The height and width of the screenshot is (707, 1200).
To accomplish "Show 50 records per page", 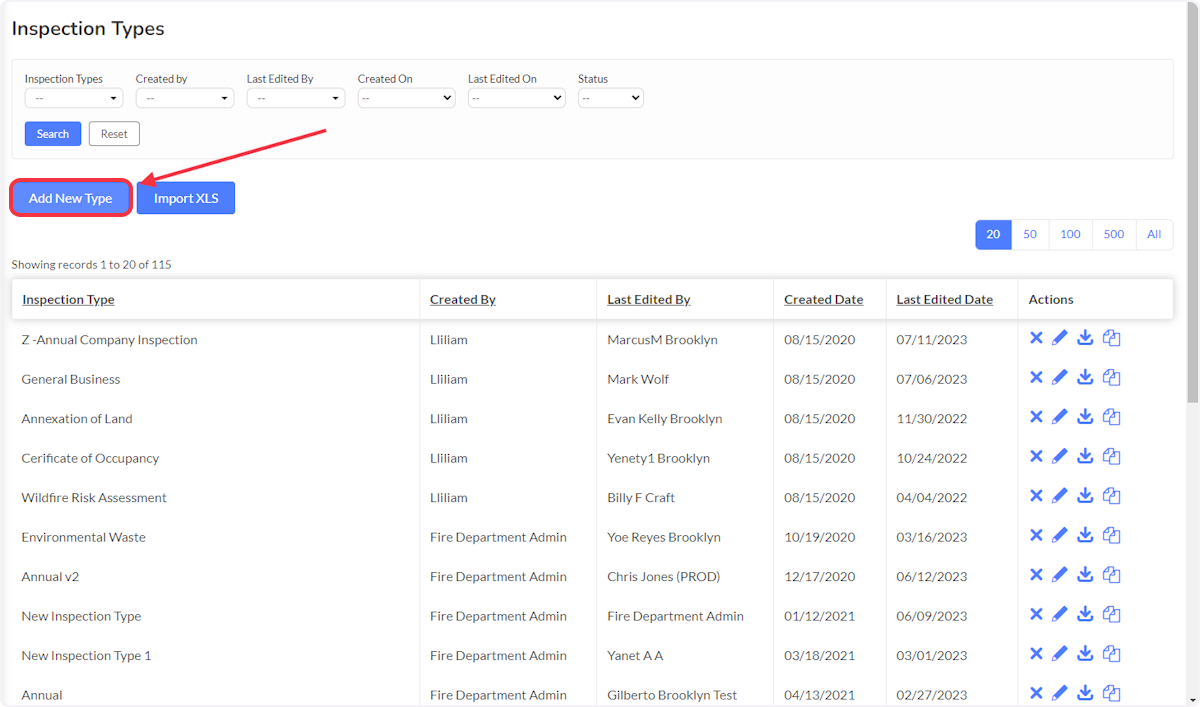I will click(1030, 234).
